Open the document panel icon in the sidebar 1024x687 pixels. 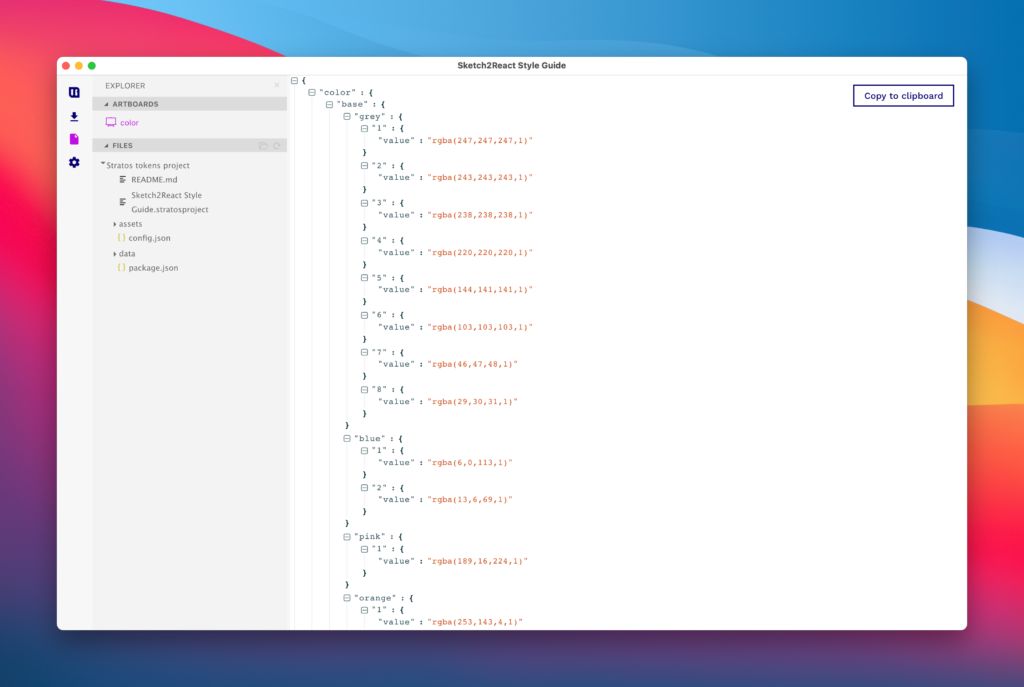pos(74,139)
